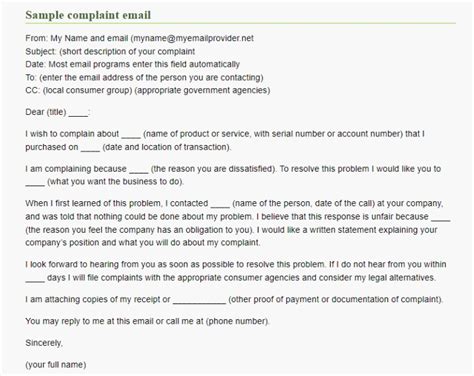
Task: Click the CC local consumer group line
Action: [148, 90]
